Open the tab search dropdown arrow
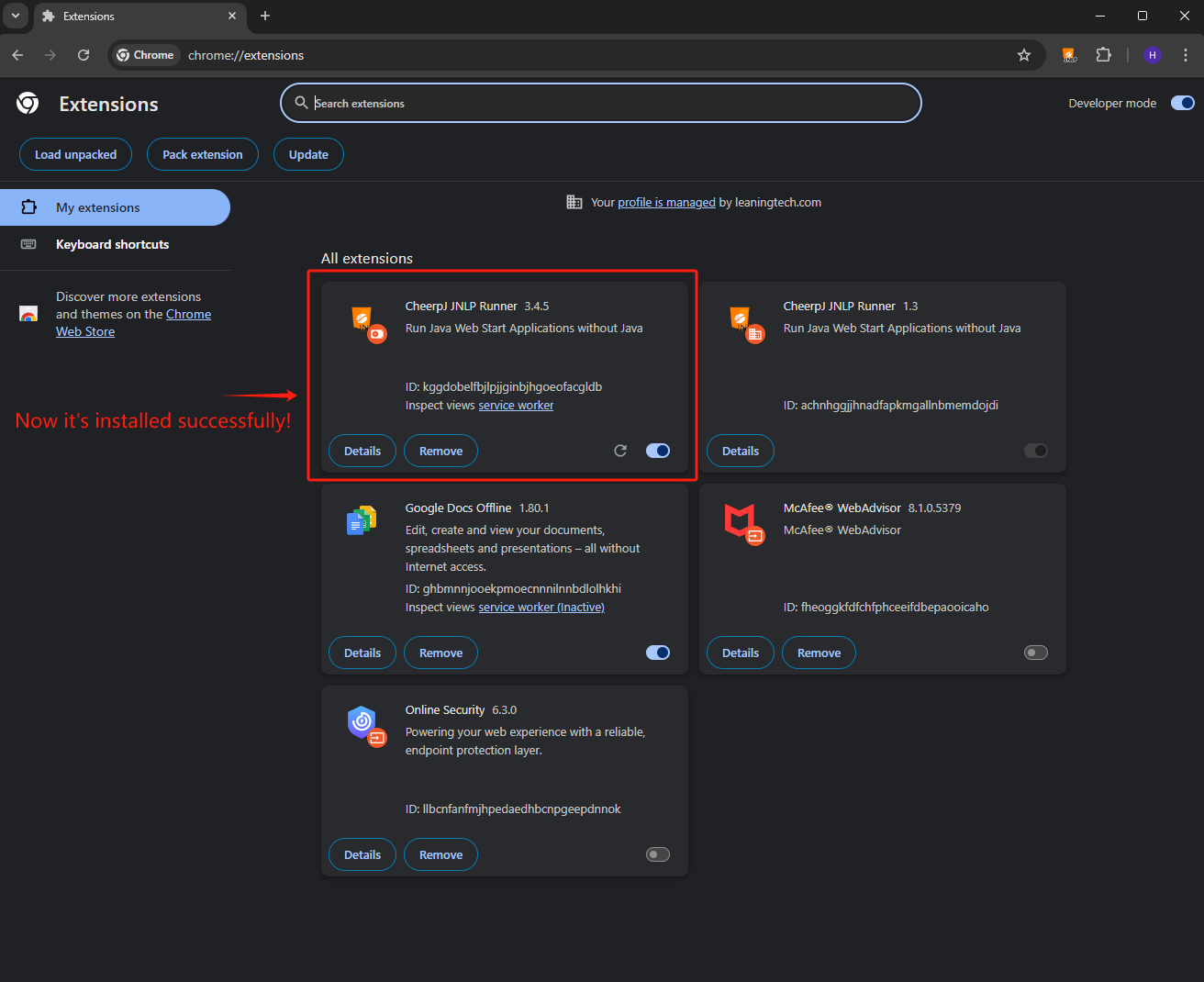The height and width of the screenshot is (982, 1204). tap(16, 16)
